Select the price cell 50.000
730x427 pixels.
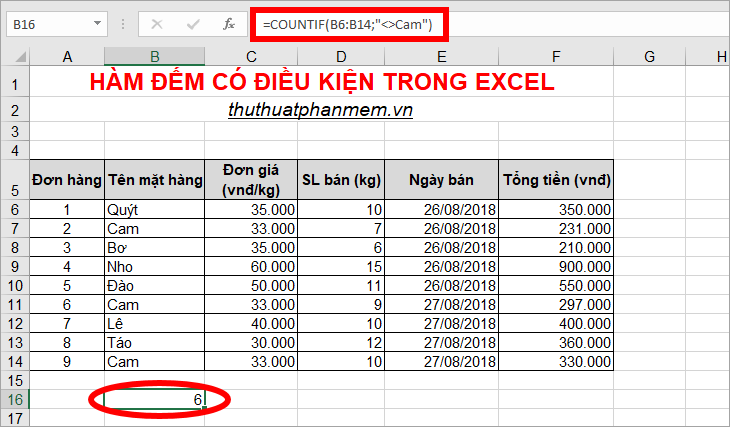pyautogui.click(x=251, y=285)
